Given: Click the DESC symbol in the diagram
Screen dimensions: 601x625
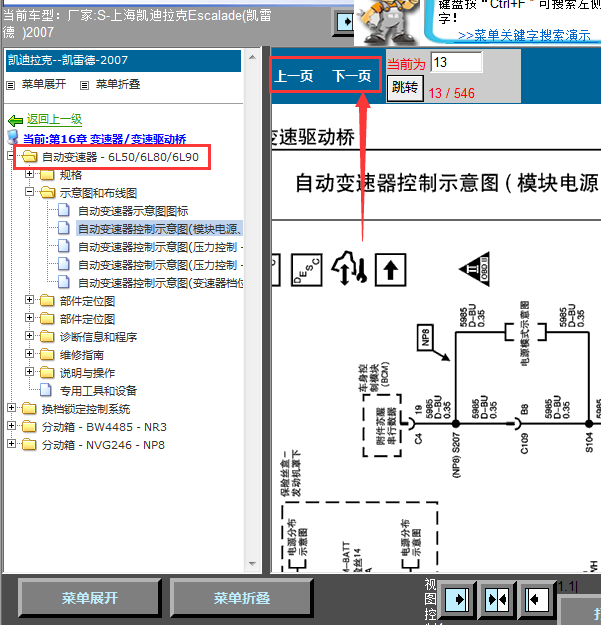Looking at the screenshot, I should point(306,270).
